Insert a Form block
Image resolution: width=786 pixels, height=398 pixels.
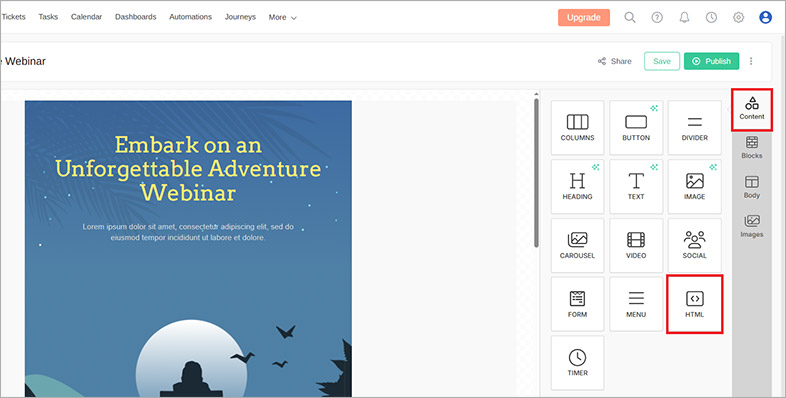pyautogui.click(x=577, y=304)
